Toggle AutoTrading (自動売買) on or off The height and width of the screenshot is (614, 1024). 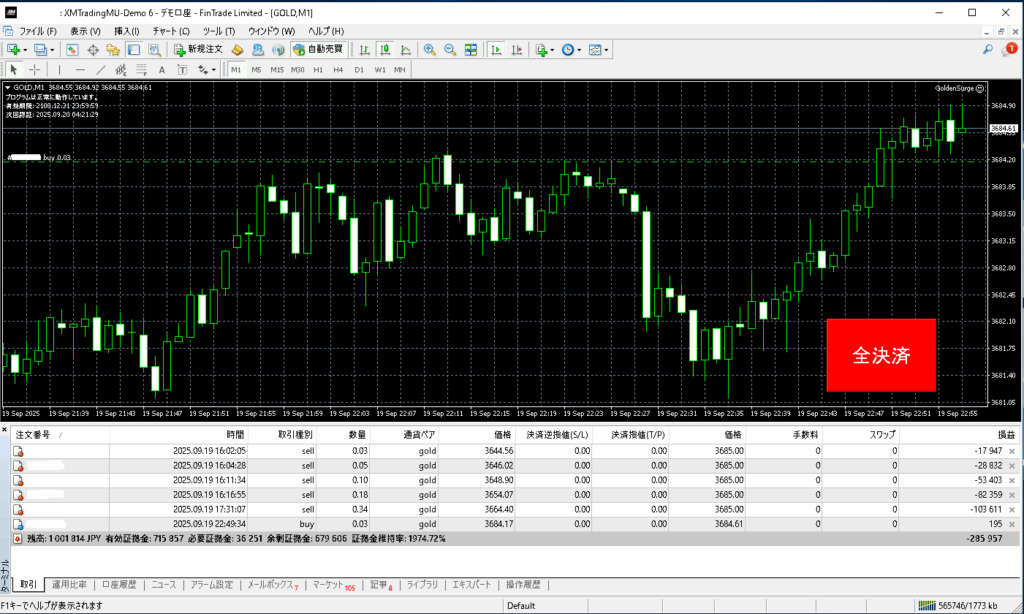(x=317, y=49)
